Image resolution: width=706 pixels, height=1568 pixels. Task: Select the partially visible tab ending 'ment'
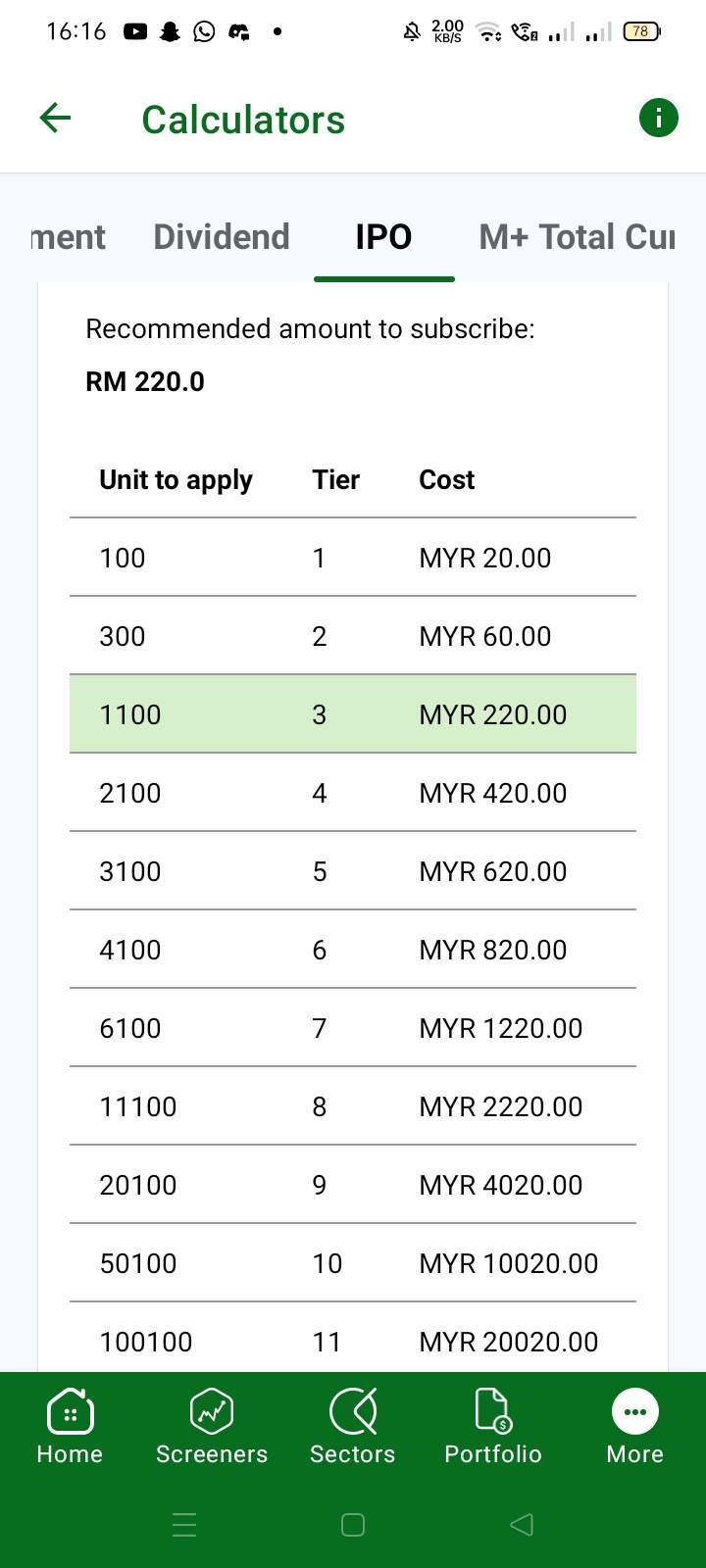click(x=68, y=237)
